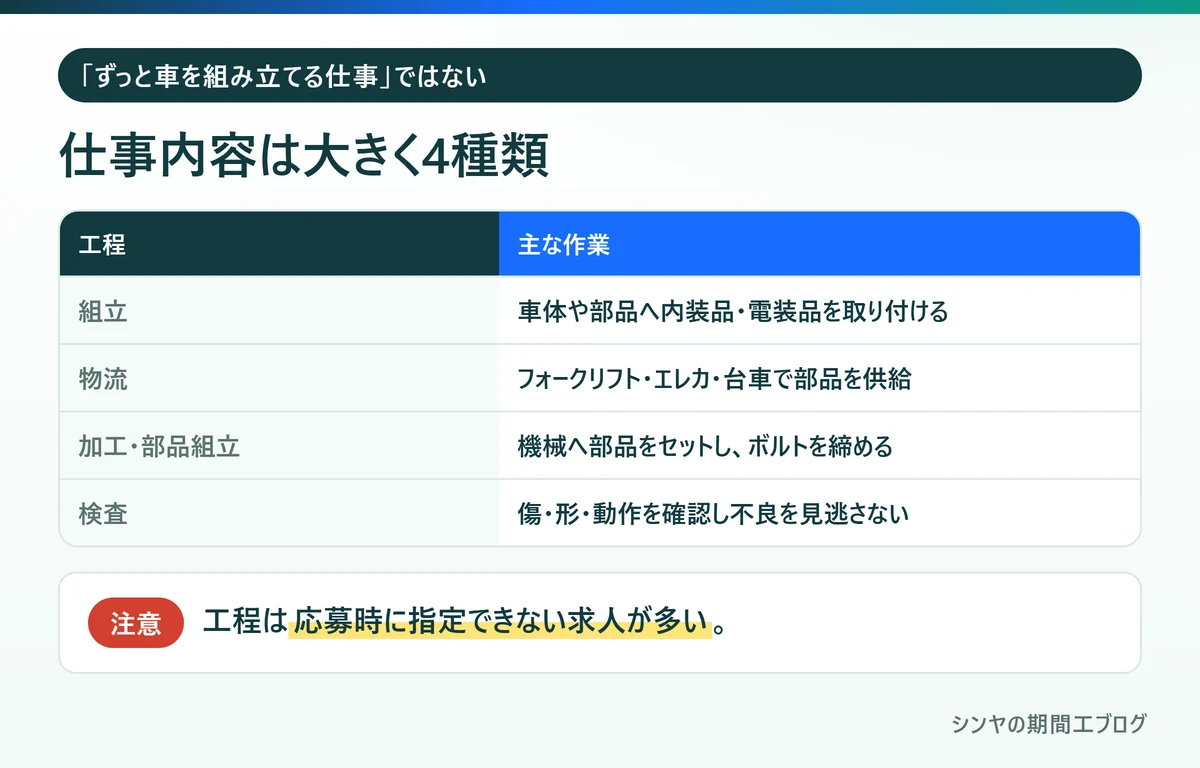Select the 加工・部品組立 row label
This screenshot has height=768, width=1200.
click(159, 446)
